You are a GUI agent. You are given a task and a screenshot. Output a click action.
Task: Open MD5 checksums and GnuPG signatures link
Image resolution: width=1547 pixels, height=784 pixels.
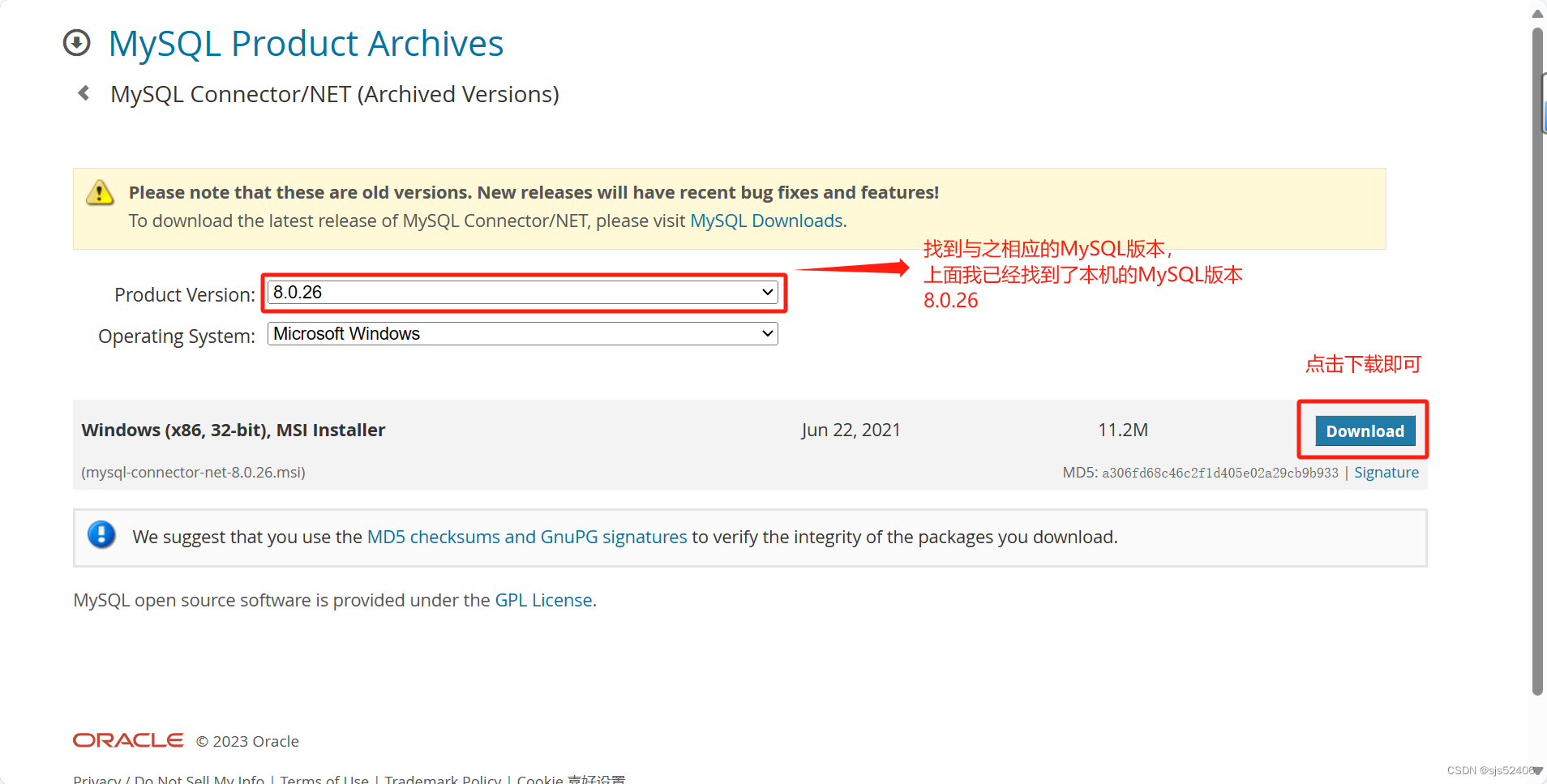527,537
